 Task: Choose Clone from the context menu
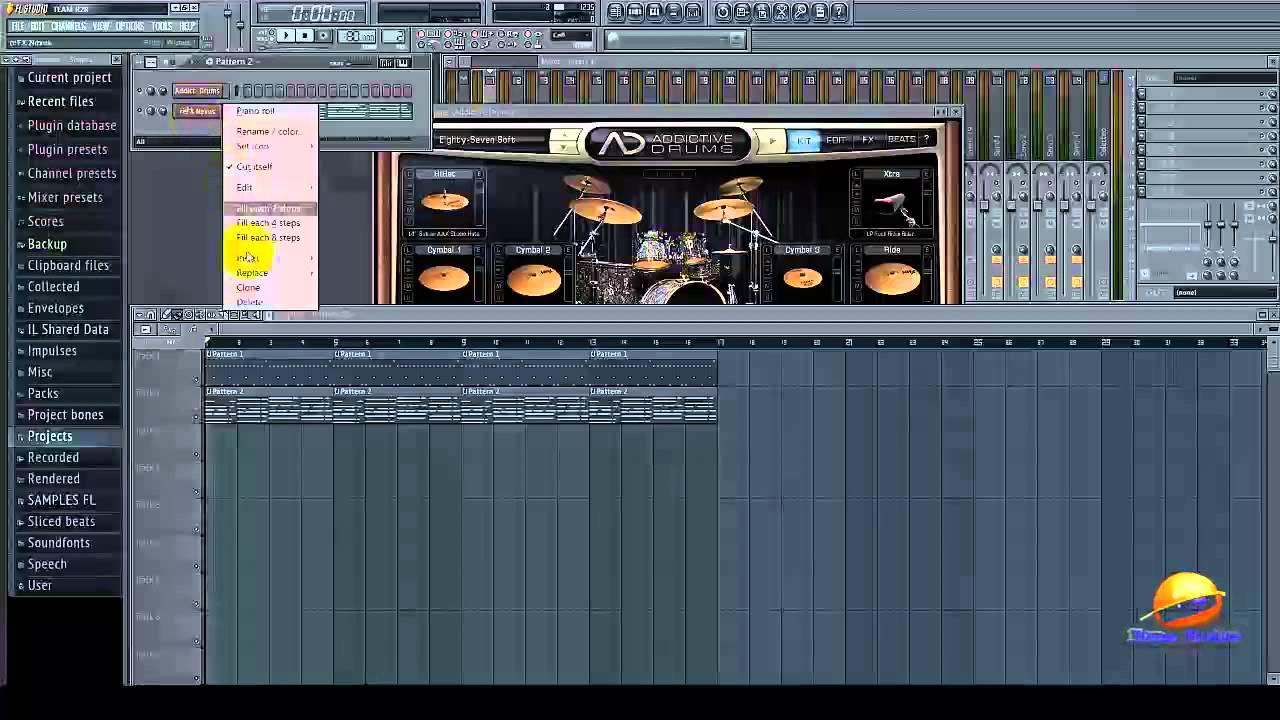[x=248, y=287]
